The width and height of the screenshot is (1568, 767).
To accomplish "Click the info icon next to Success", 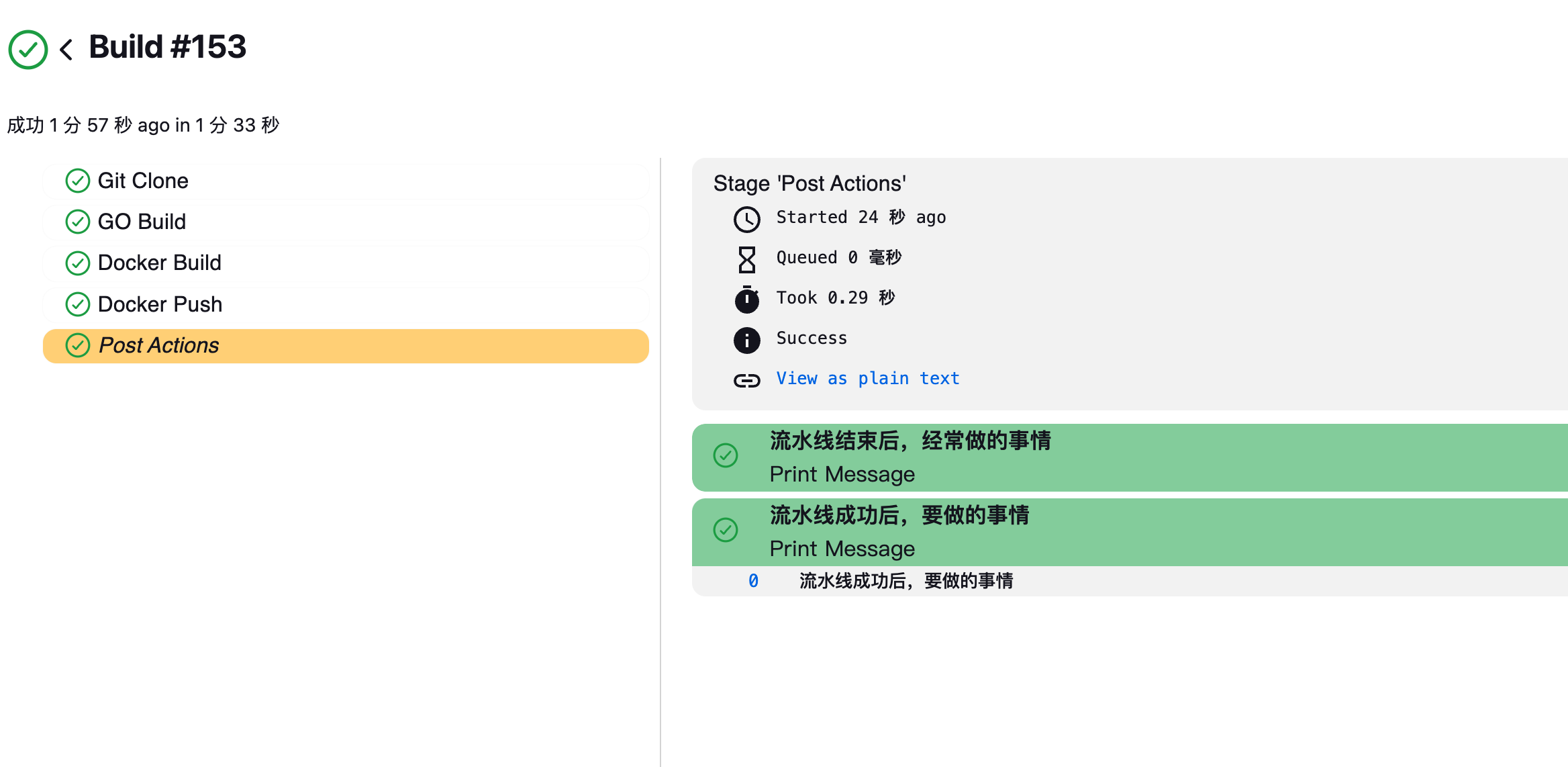I will [746, 341].
